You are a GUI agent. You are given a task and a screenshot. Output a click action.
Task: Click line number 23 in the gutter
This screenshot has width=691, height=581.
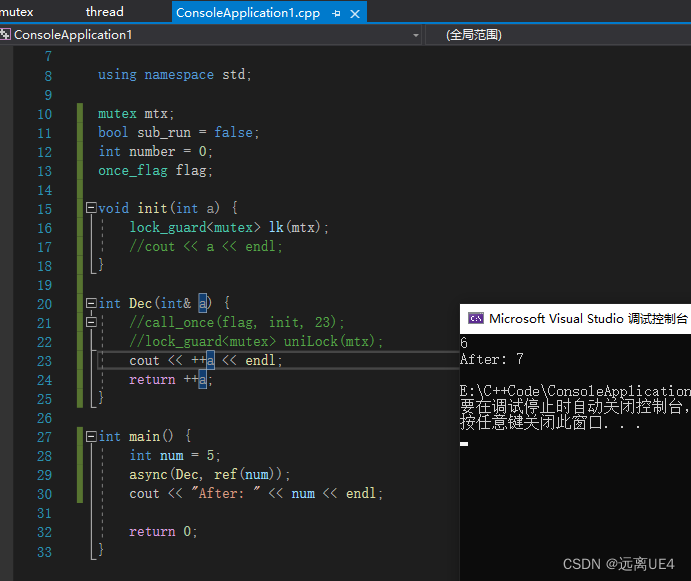pos(45,361)
